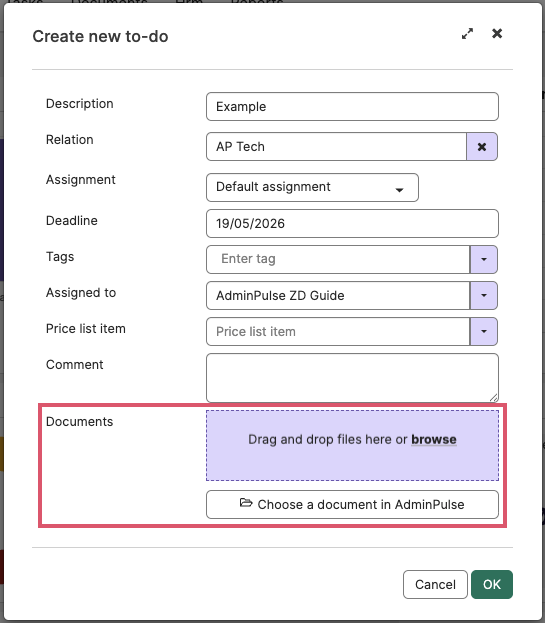Click the Relation field with AP Tech
545x623 pixels.
(336, 147)
